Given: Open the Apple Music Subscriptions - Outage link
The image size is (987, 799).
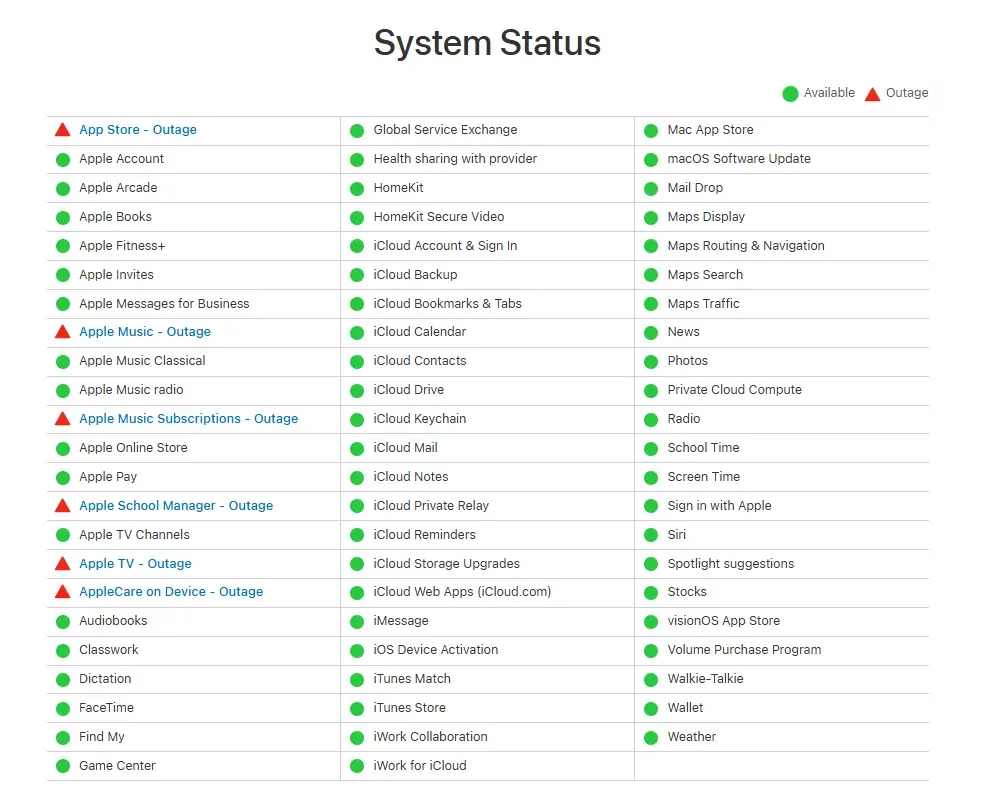Looking at the screenshot, I should click(189, 419).
